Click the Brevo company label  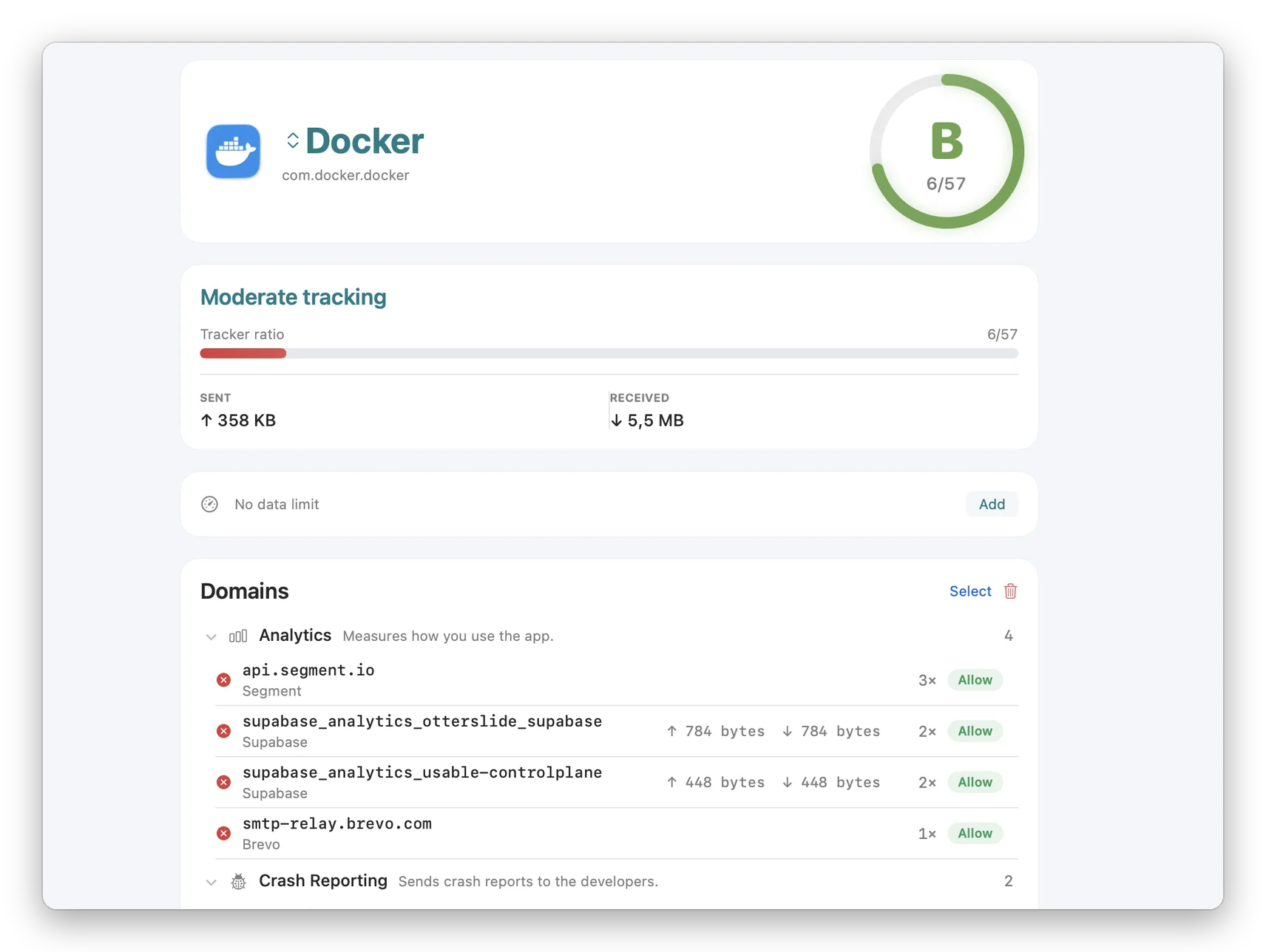[261, 844]
